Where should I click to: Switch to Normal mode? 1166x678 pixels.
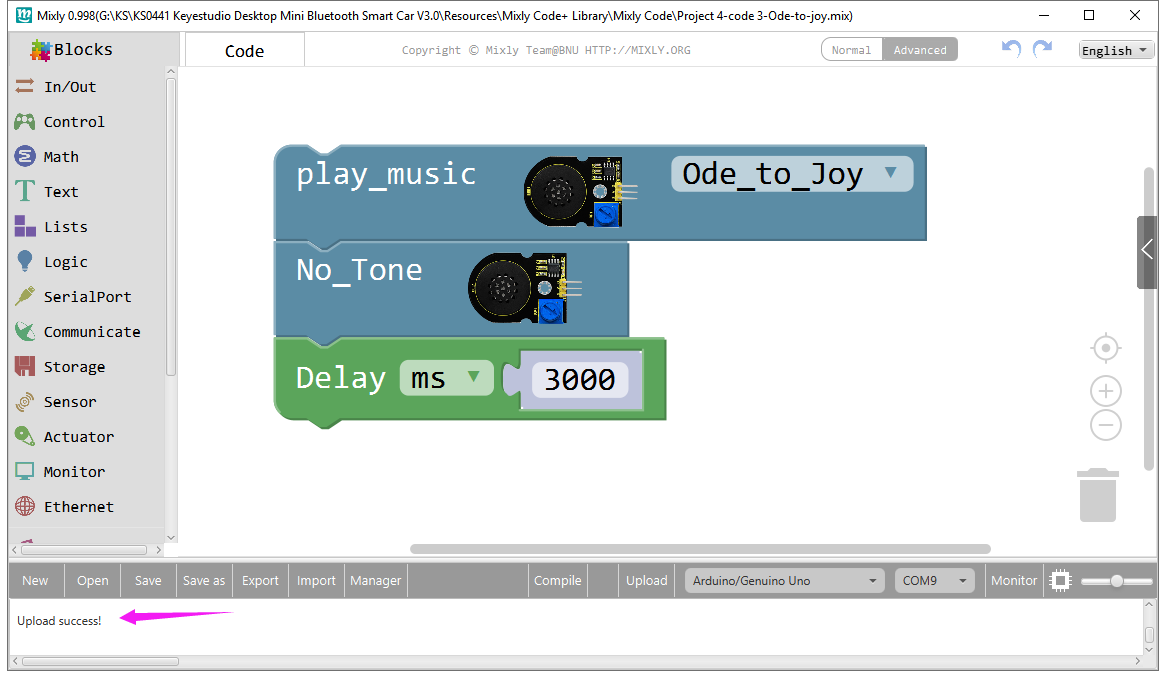click(x=851, y=50)
